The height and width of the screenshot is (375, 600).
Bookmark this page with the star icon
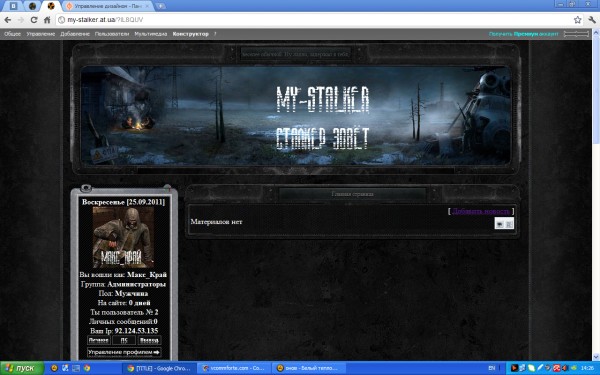[577, 20]
